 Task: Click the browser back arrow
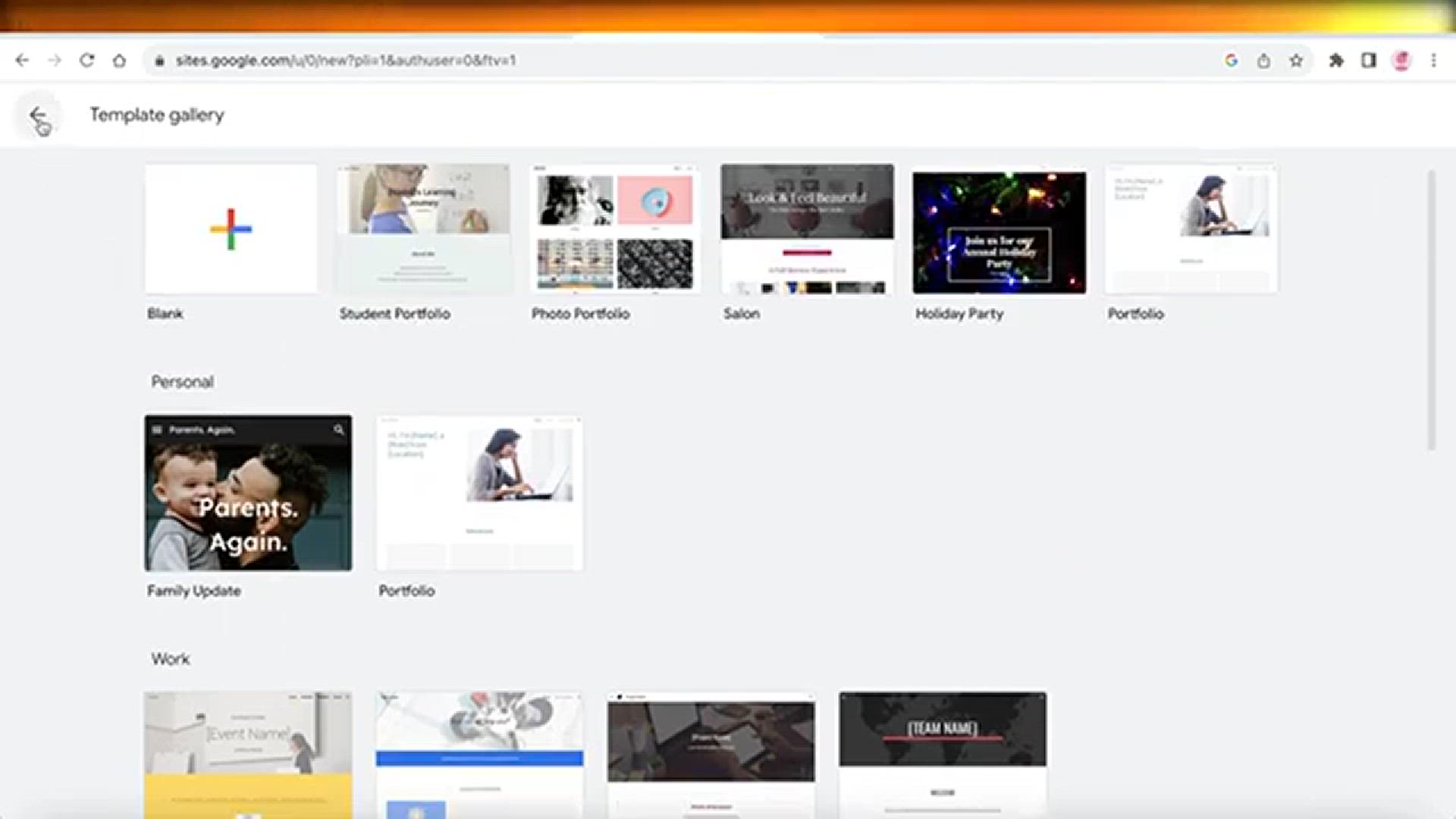tap(22, 61)
